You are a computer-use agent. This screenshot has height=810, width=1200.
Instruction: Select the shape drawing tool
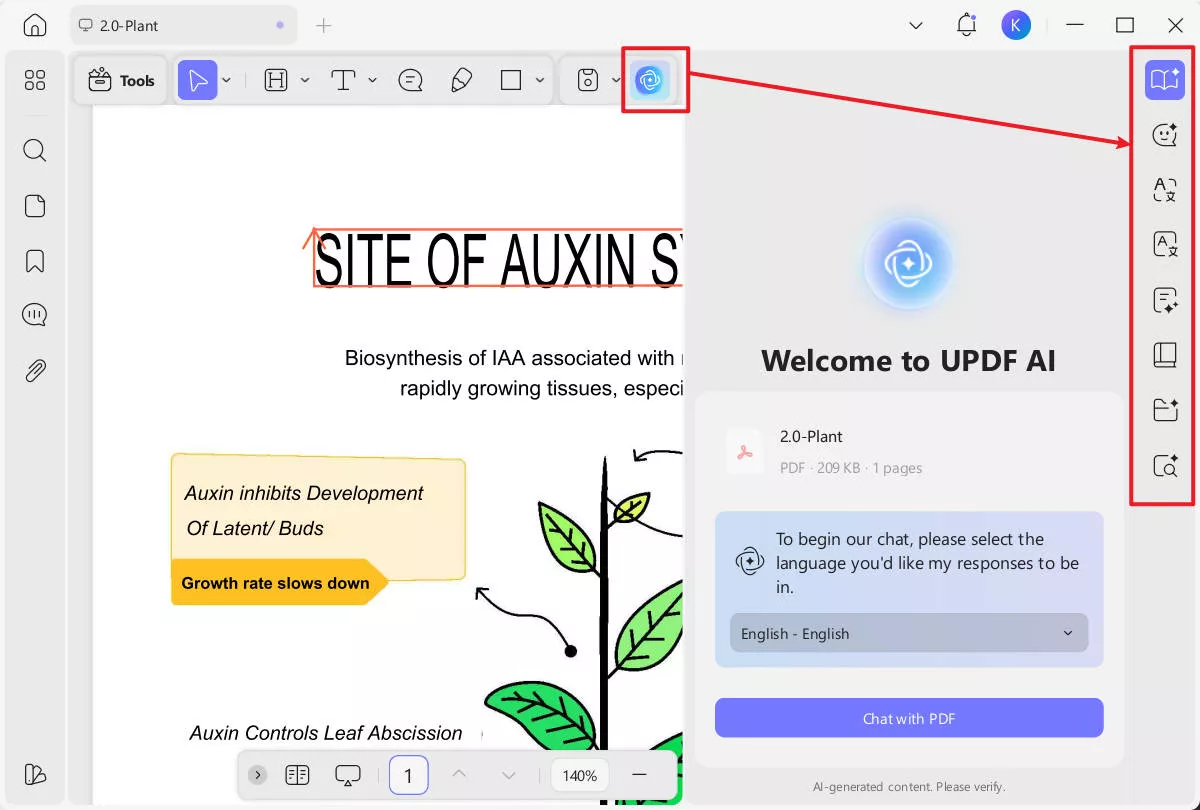pyautogui.click(x=511, y=80)
